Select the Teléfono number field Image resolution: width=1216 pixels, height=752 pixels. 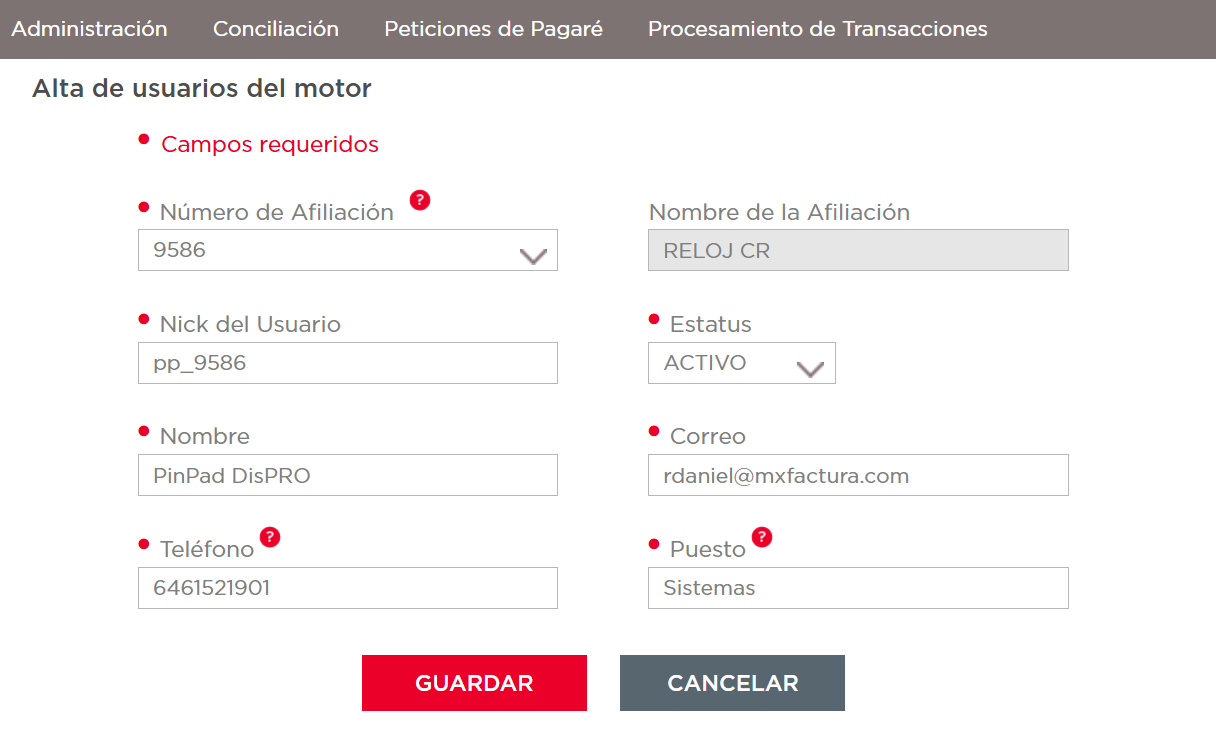coord(347,588)
